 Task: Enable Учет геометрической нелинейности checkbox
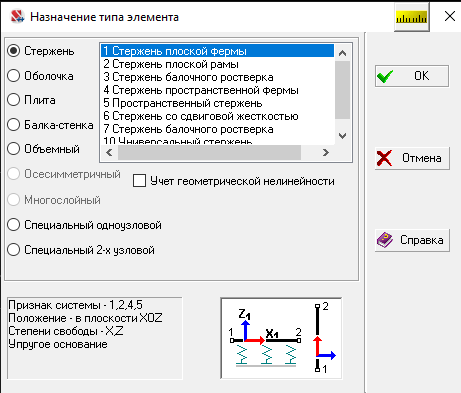point(139,181)
